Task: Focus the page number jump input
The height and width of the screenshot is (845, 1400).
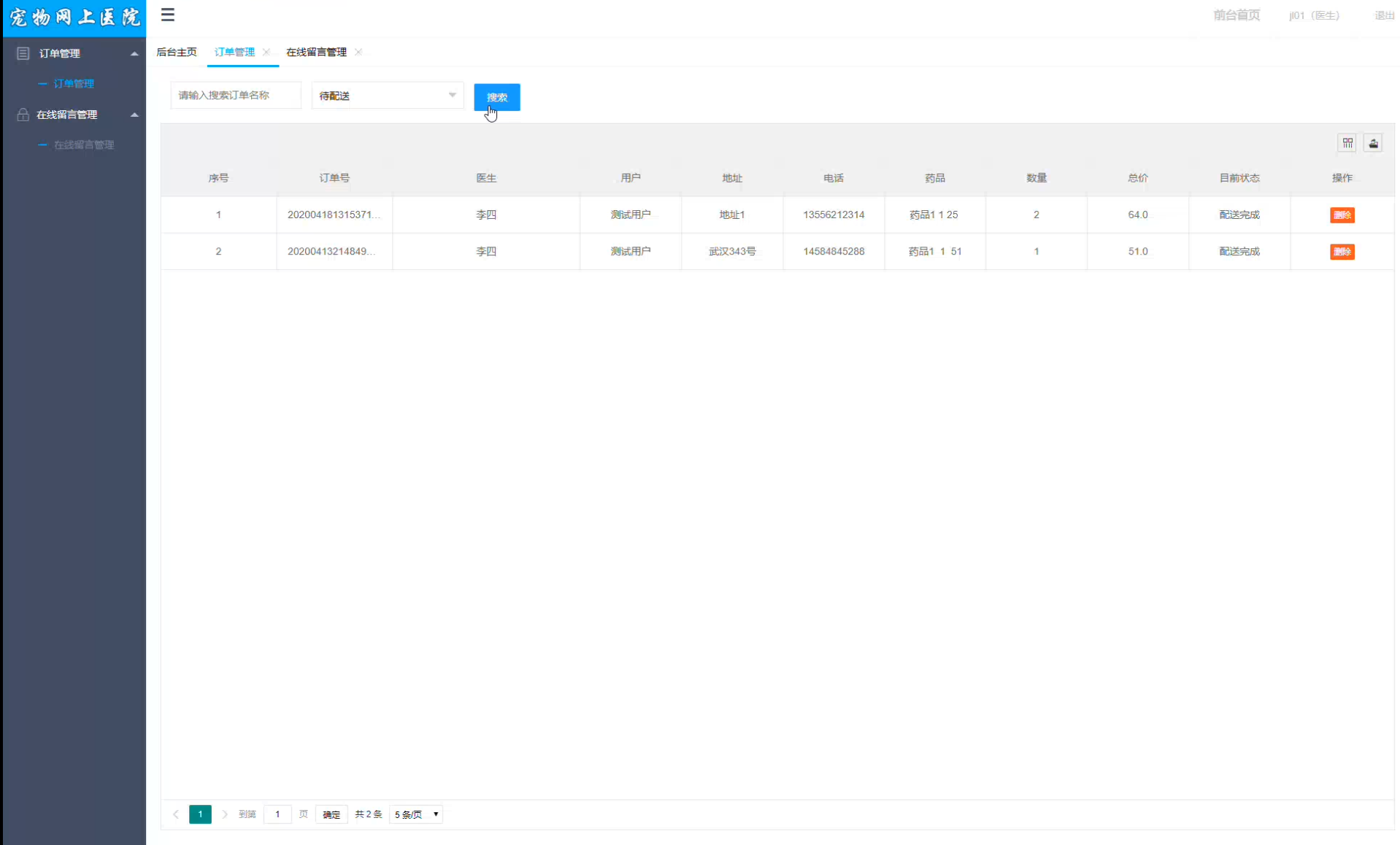Action: (x=277, y=814)
